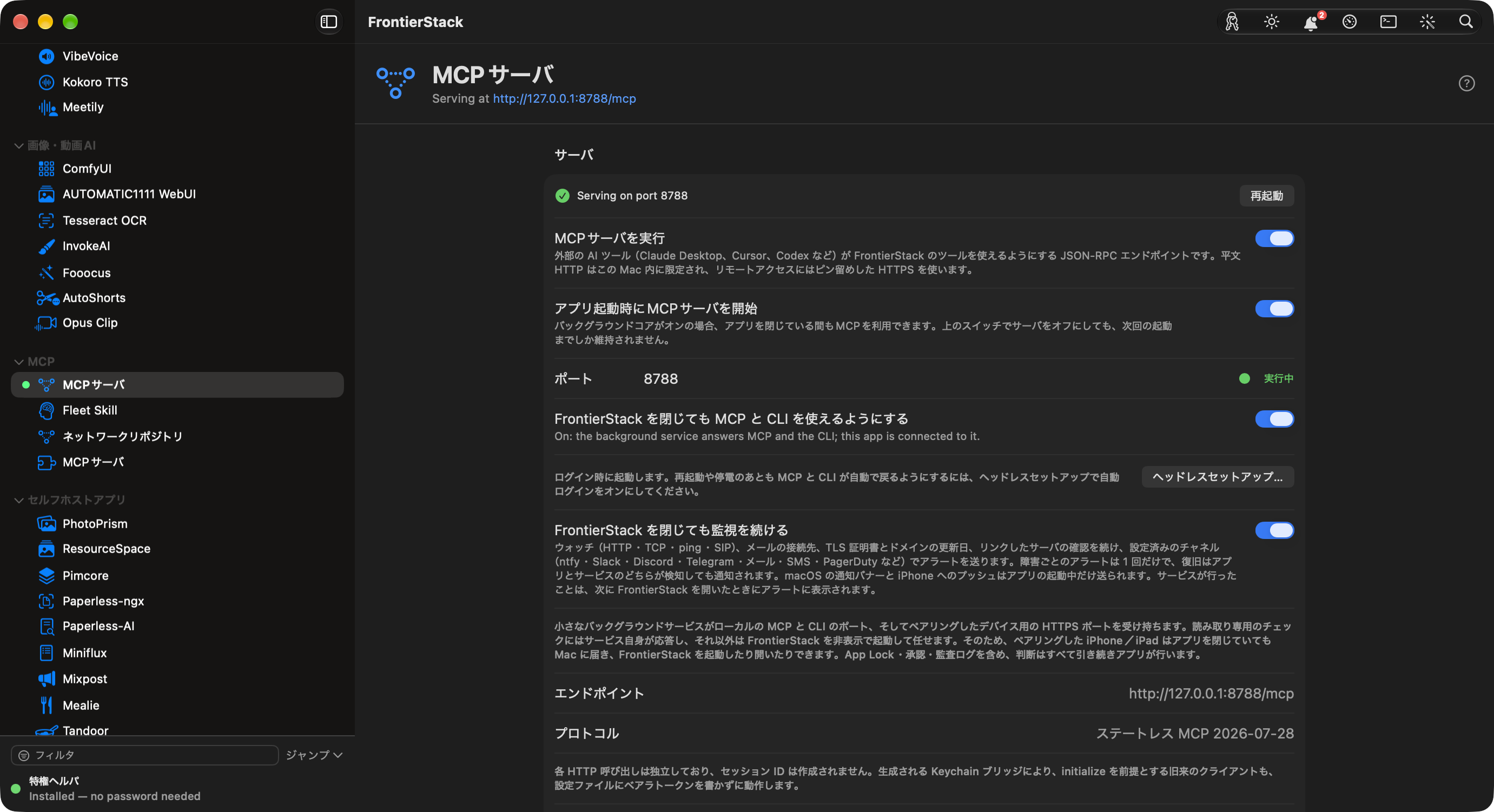Screen dimensions: 1494x812
Task: Toggle アプリ起動時に MCP サーバを開始 switch
Action: [1274, 308]
